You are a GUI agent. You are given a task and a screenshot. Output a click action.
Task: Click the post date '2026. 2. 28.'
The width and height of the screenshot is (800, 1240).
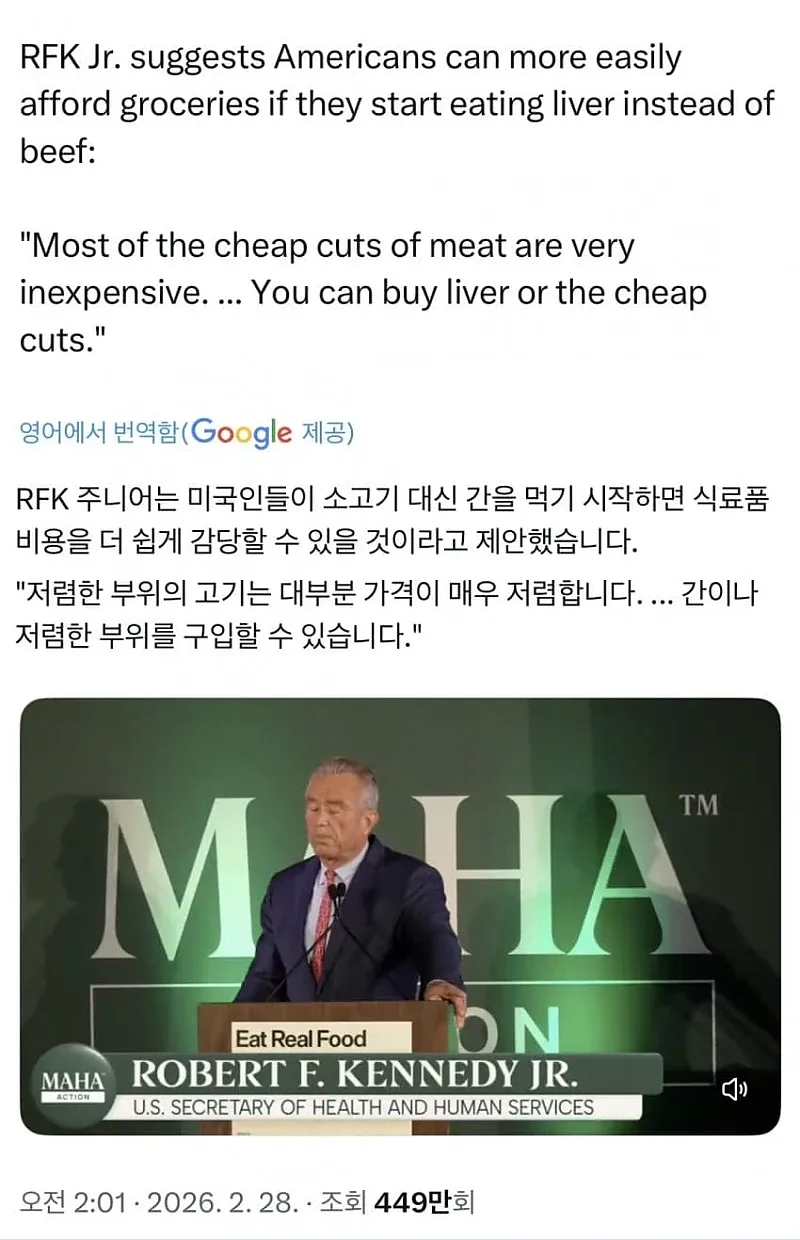(222, 1201)
